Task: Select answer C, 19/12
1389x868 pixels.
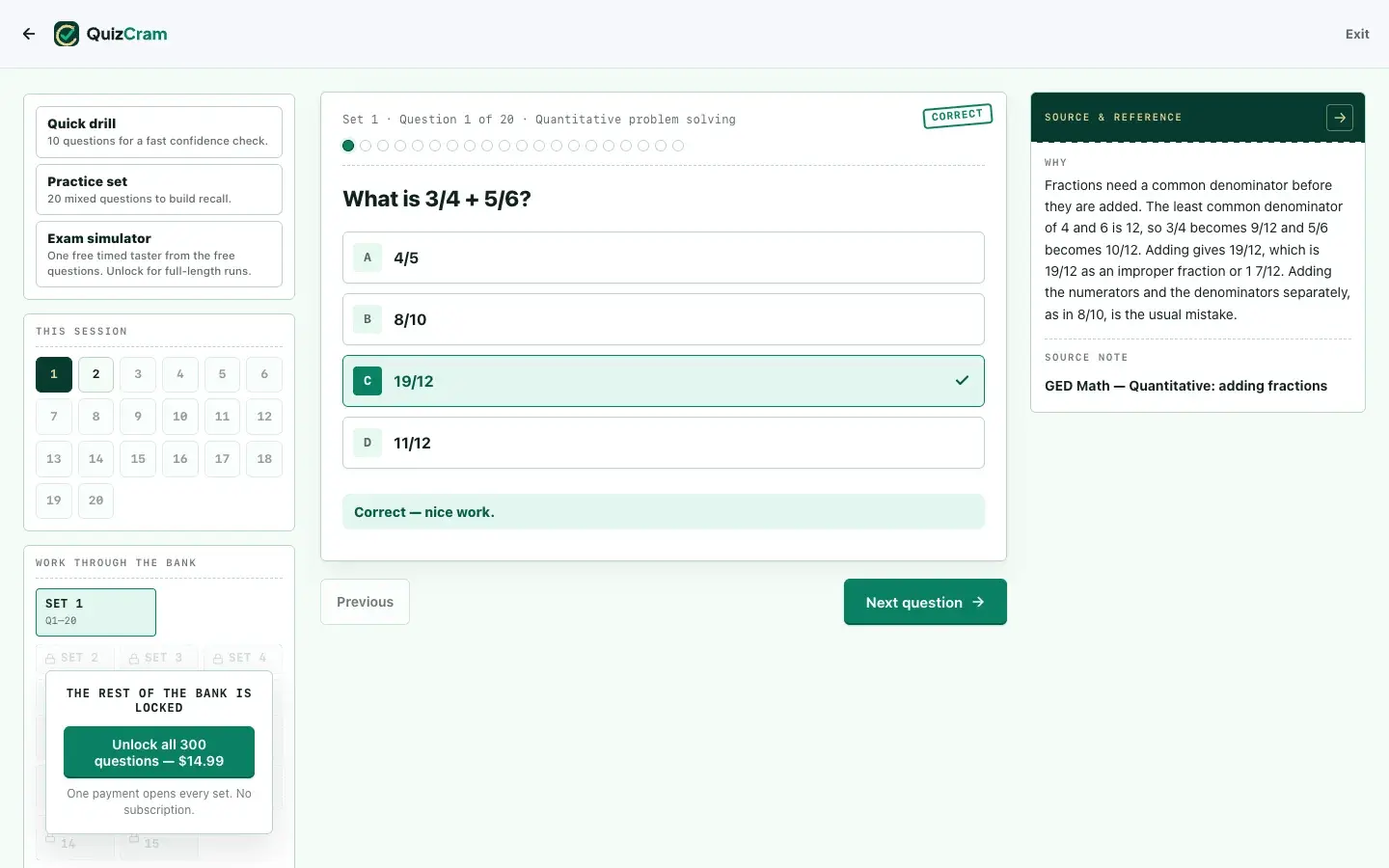Action: click(664, 381)
